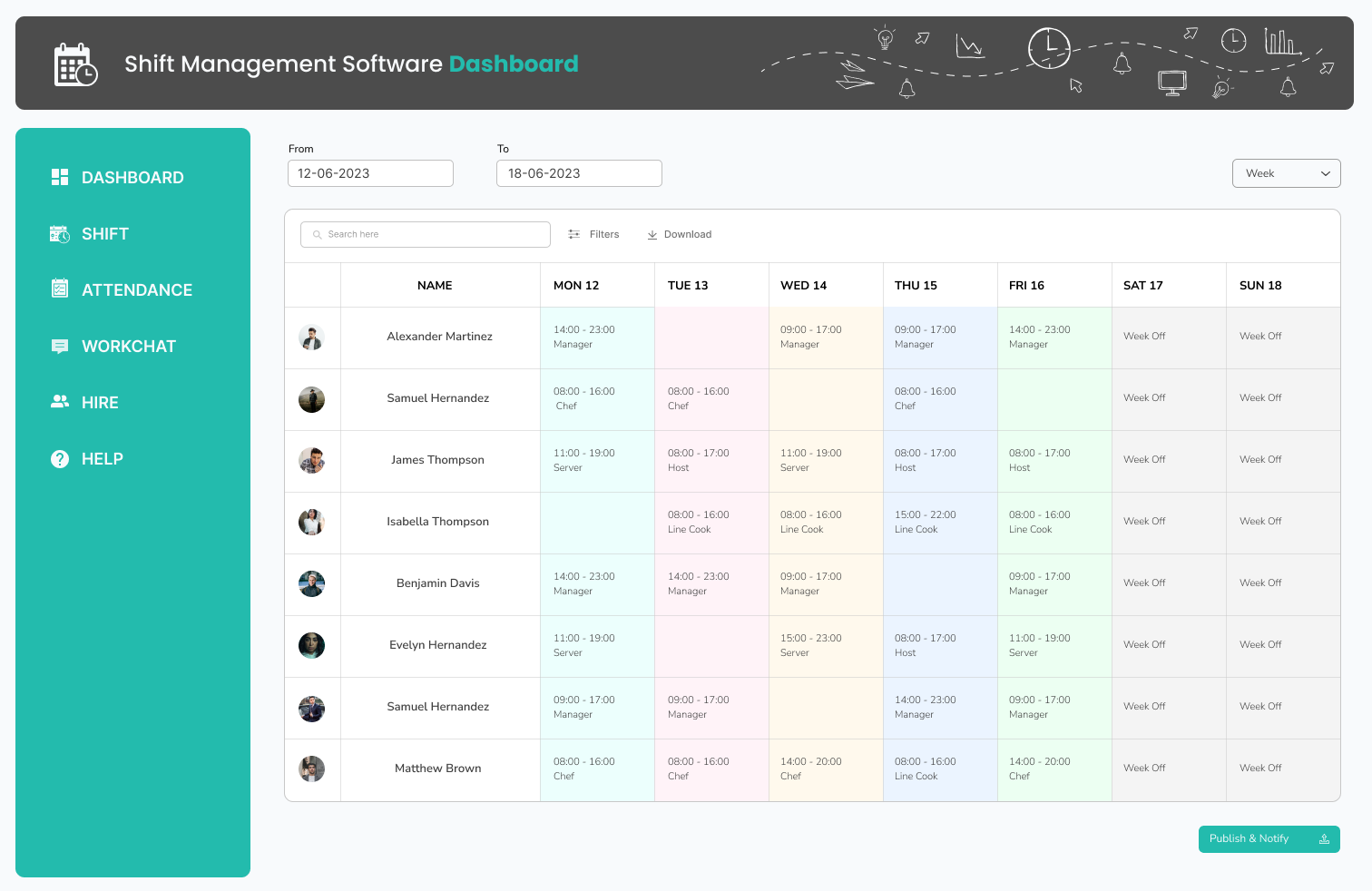The height and width of the screenshot is (891, 1372).
Task: Open the To date field showing 18-06-2023
Action: (x=579, y=172)
